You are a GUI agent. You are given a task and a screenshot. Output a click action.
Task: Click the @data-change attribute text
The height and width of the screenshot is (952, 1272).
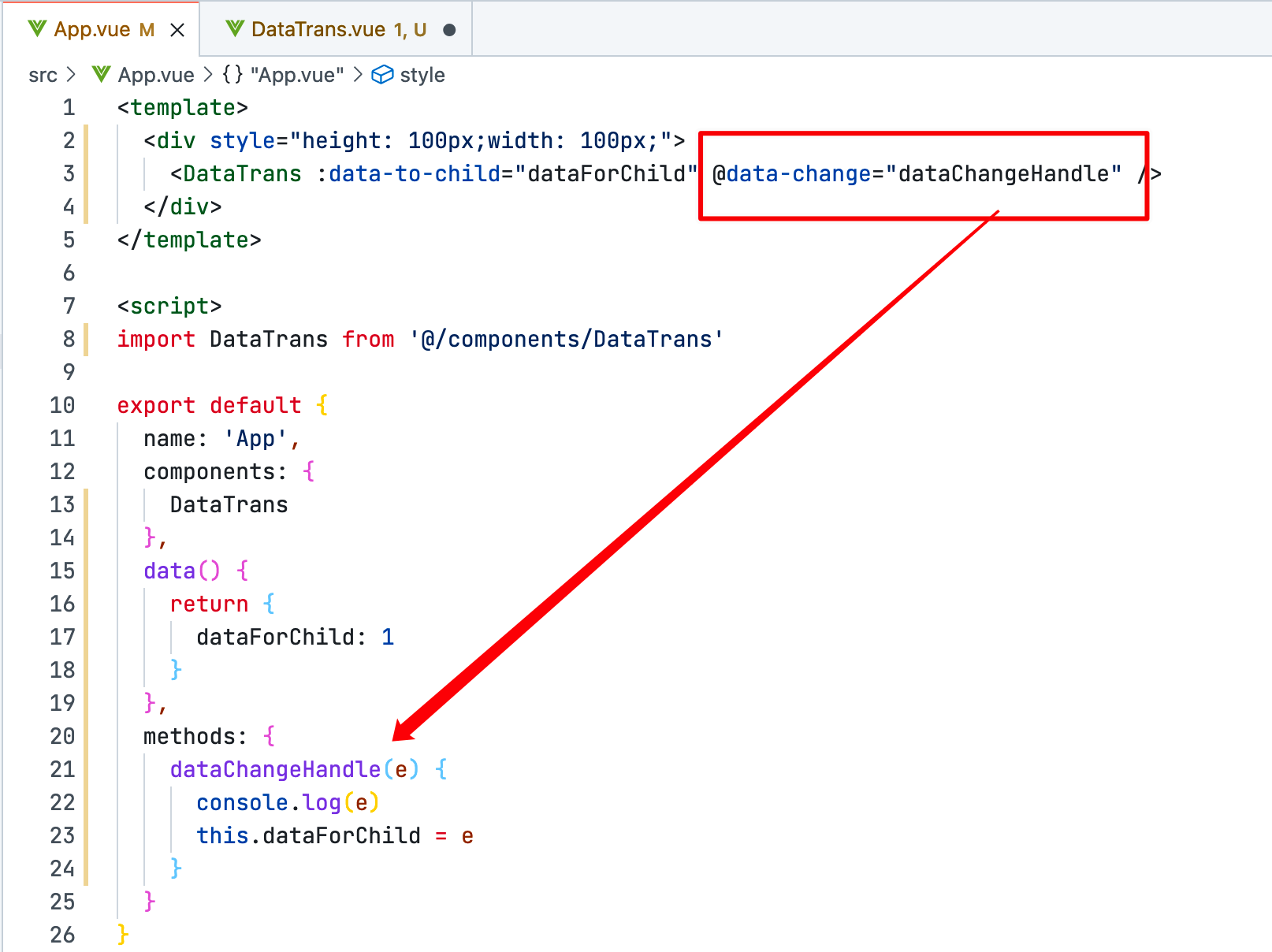791,173
